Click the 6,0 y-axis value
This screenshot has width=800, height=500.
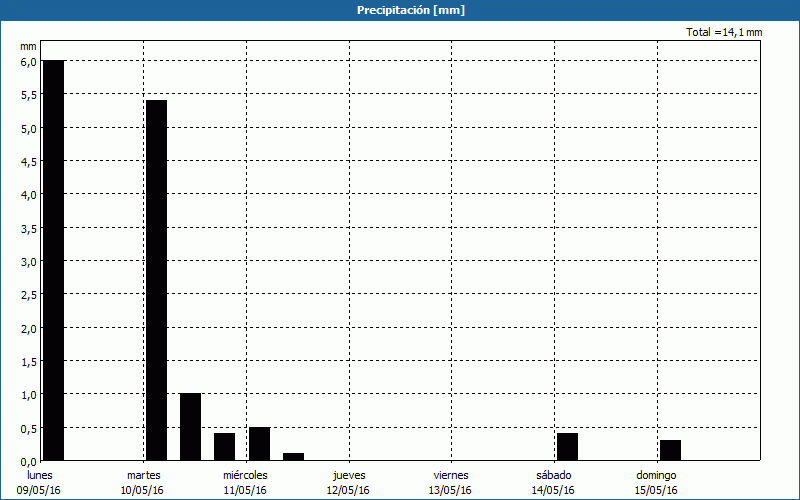coord(29,61)
